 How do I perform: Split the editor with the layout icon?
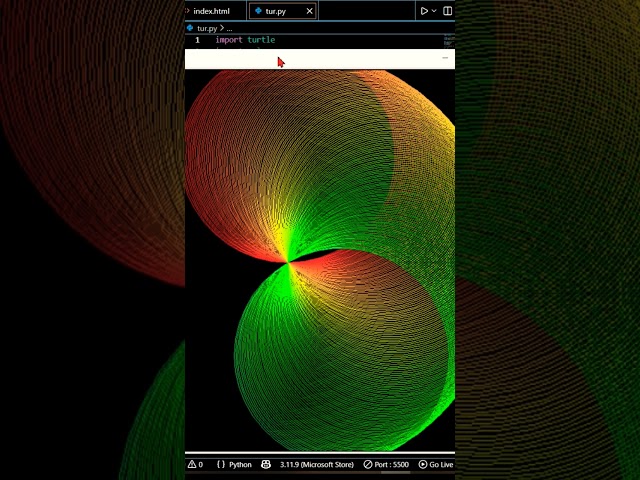tap(447, 11)
